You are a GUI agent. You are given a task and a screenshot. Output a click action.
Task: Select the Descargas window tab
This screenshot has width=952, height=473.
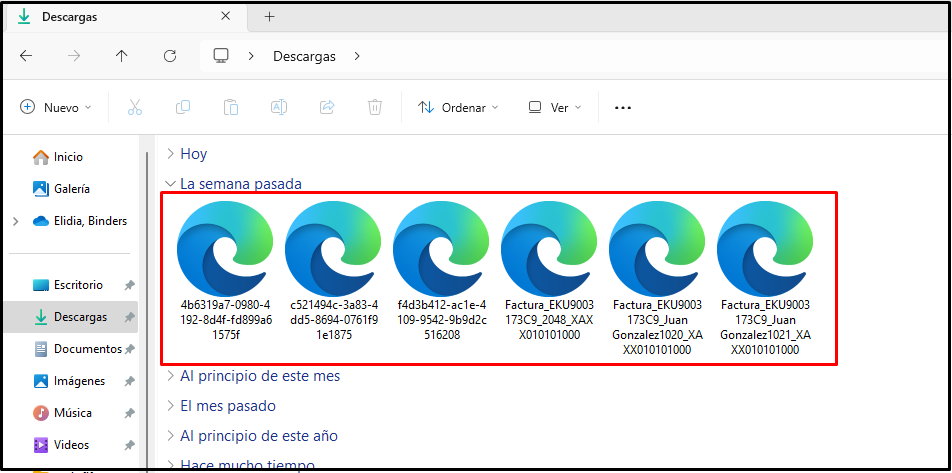pyautogui.click(x=125, y=17)
